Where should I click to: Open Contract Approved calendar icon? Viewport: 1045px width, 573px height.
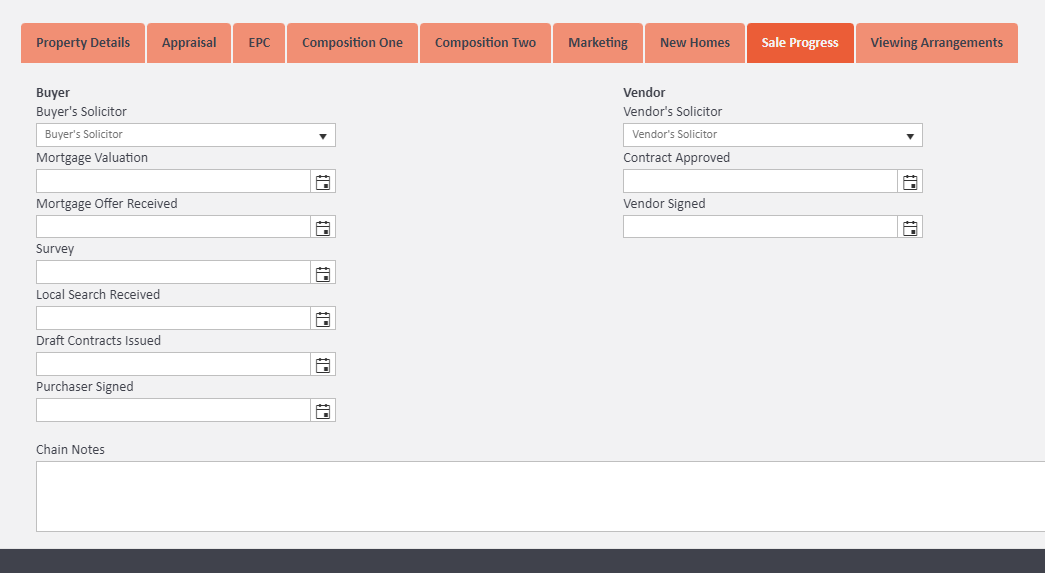910,182
